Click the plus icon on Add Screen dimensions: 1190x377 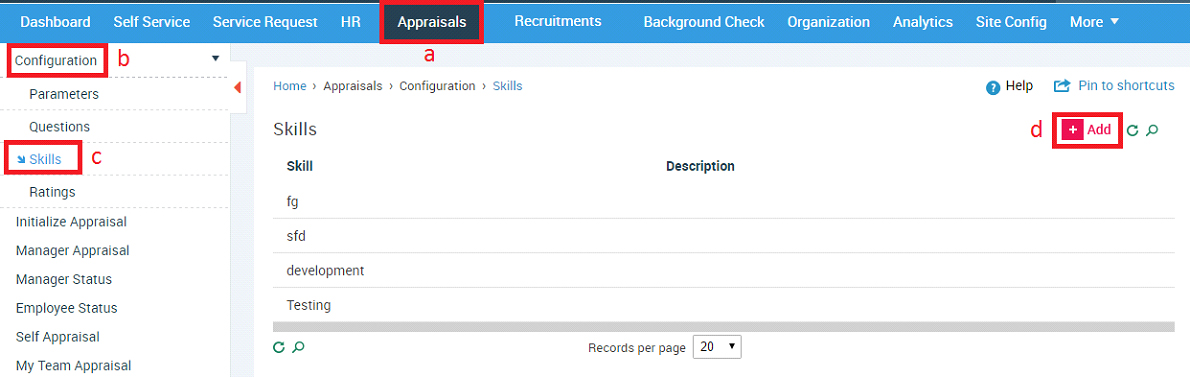[x=1072, y=130]
